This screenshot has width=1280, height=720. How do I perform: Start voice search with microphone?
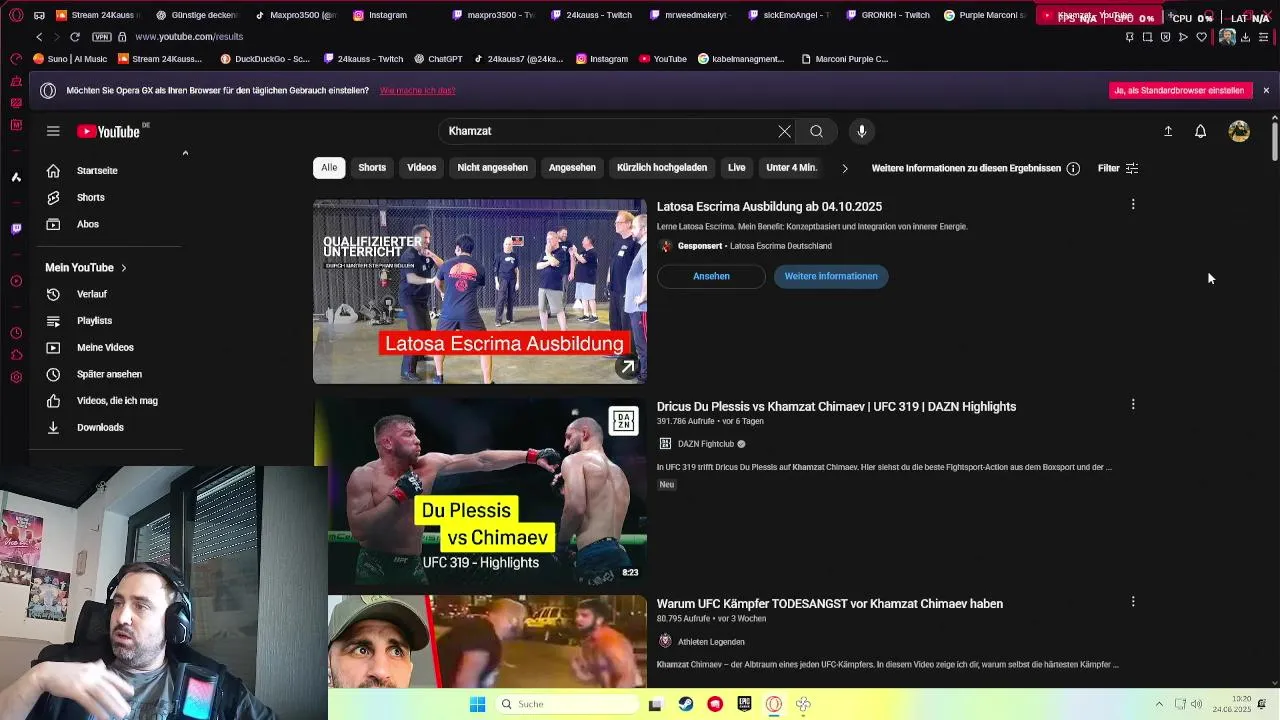(x=861, y=131)
